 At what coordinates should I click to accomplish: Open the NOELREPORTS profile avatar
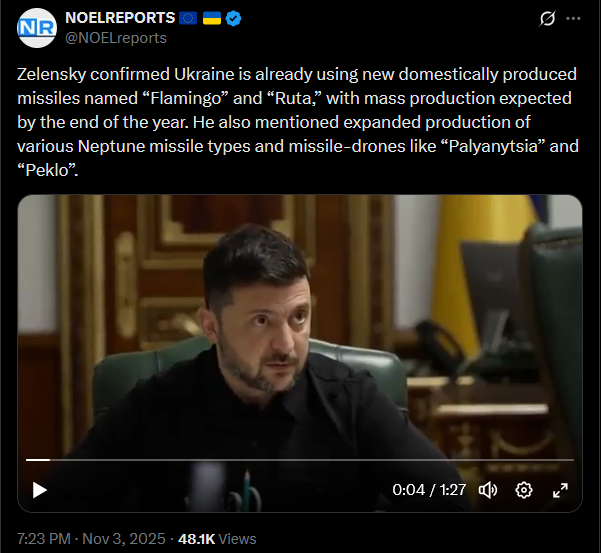coord(37,28)
